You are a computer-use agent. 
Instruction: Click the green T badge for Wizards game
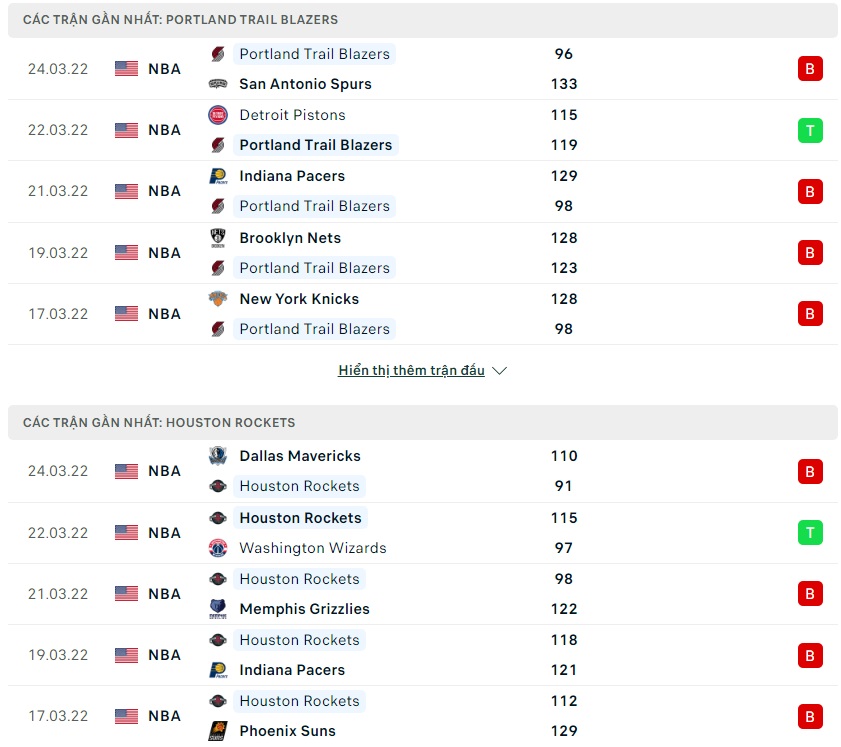click(x=810, y=533)
